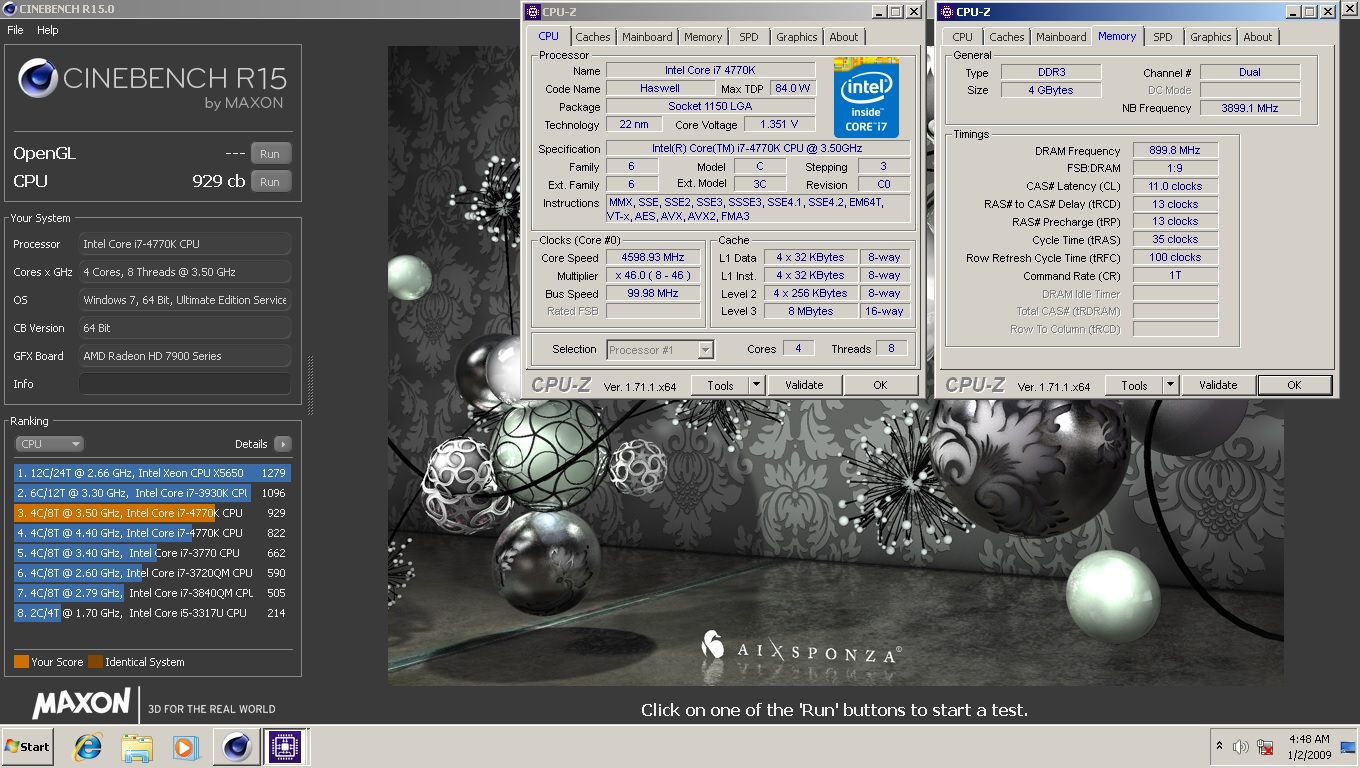This screenshot has height=768, width=1360.
Task: Click OK in right CPU-Z window
Action: 1294,385
